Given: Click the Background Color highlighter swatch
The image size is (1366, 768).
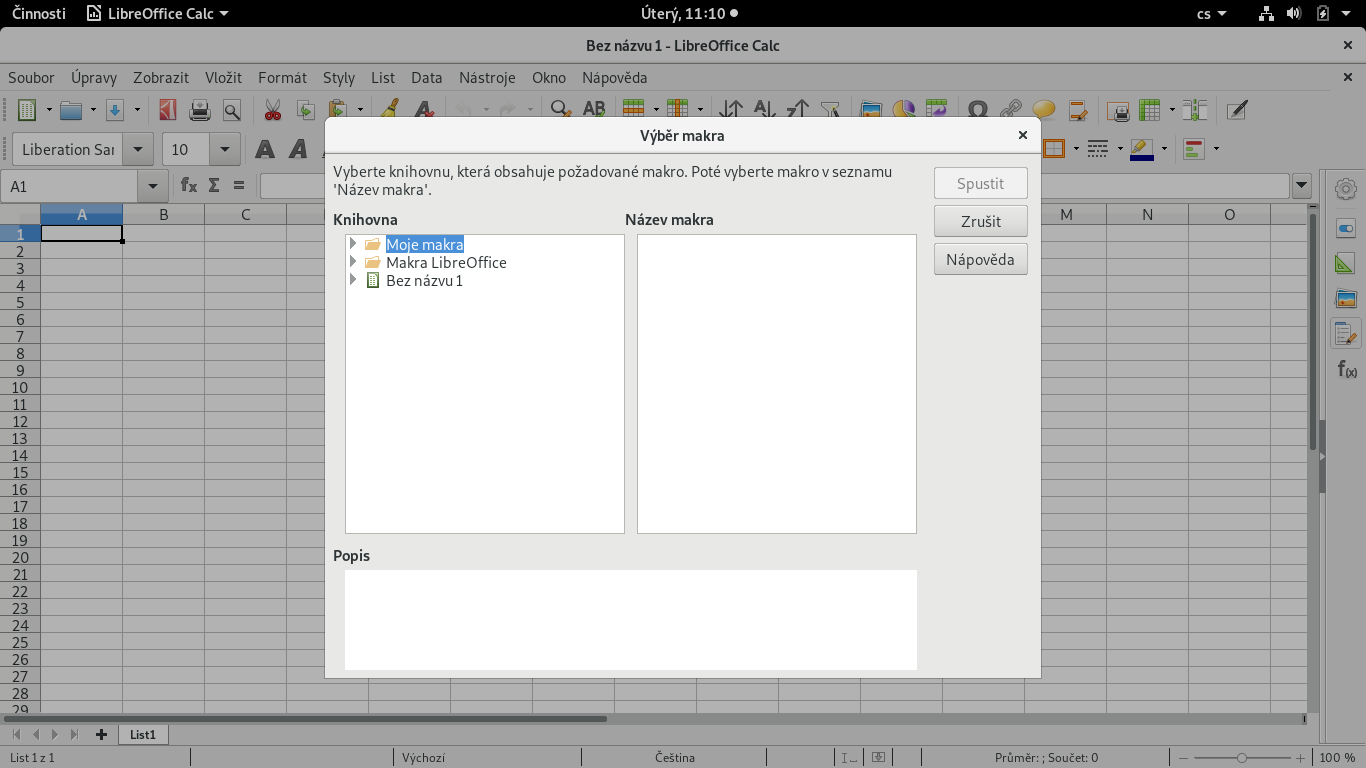Looking at the screenshot, I should (1142, 149).
